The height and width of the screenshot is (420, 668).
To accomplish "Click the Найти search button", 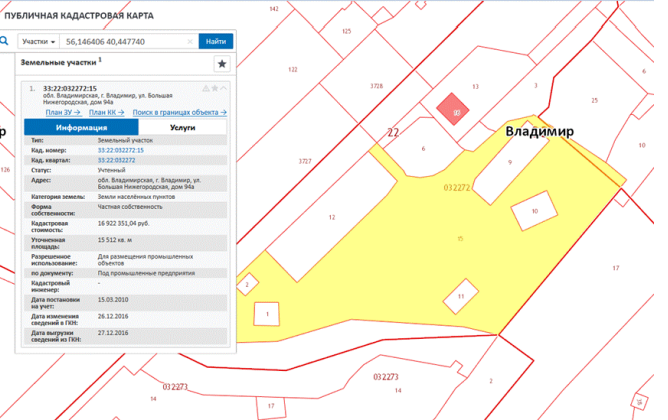I will [x=216, y=41].
